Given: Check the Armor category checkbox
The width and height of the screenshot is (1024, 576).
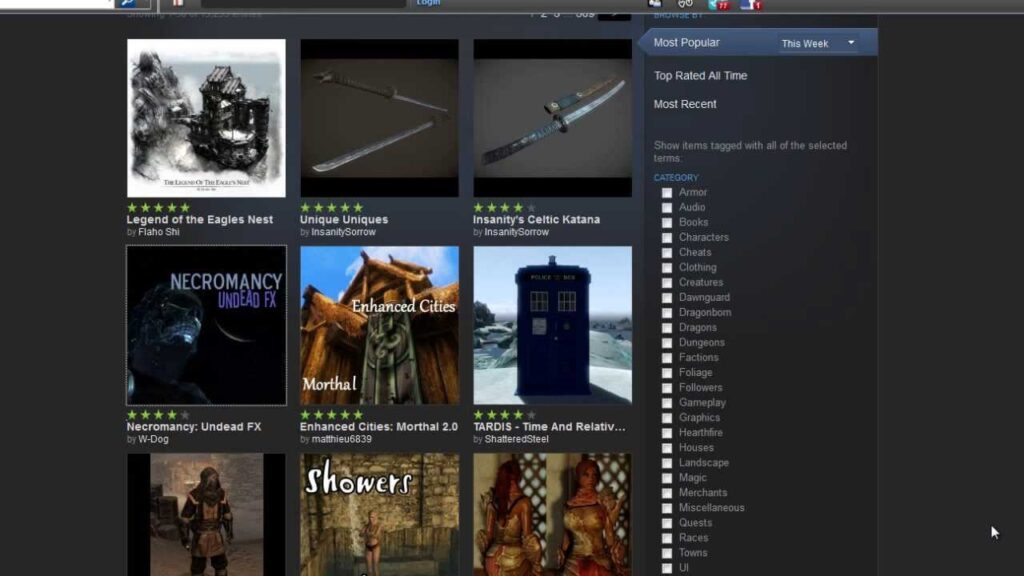Looking at the screenshot, I should [x=667, y=193].
